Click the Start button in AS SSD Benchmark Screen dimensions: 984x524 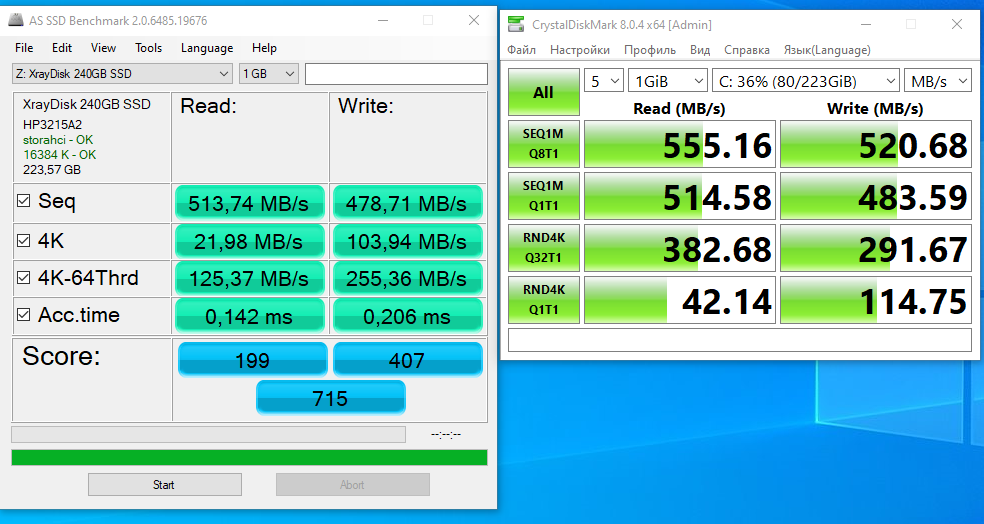click(164, 484)
